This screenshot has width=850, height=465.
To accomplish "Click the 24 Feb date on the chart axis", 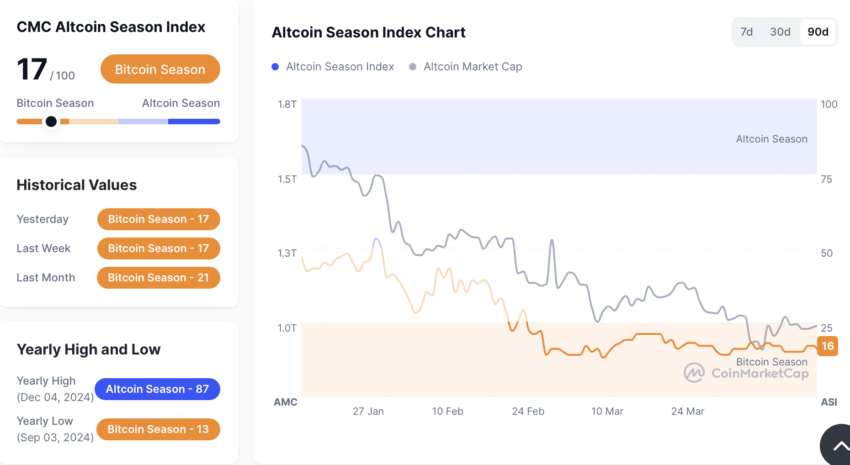I will click(x=528, y=411).
